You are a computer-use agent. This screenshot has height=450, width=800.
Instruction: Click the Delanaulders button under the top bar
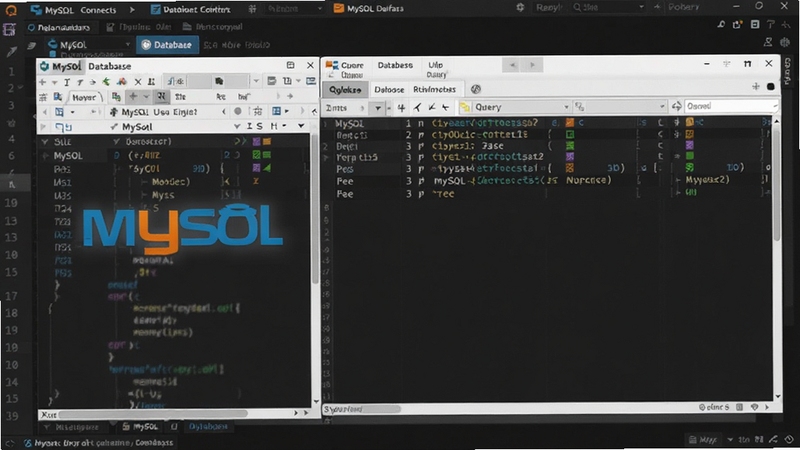tap(59, 27)
